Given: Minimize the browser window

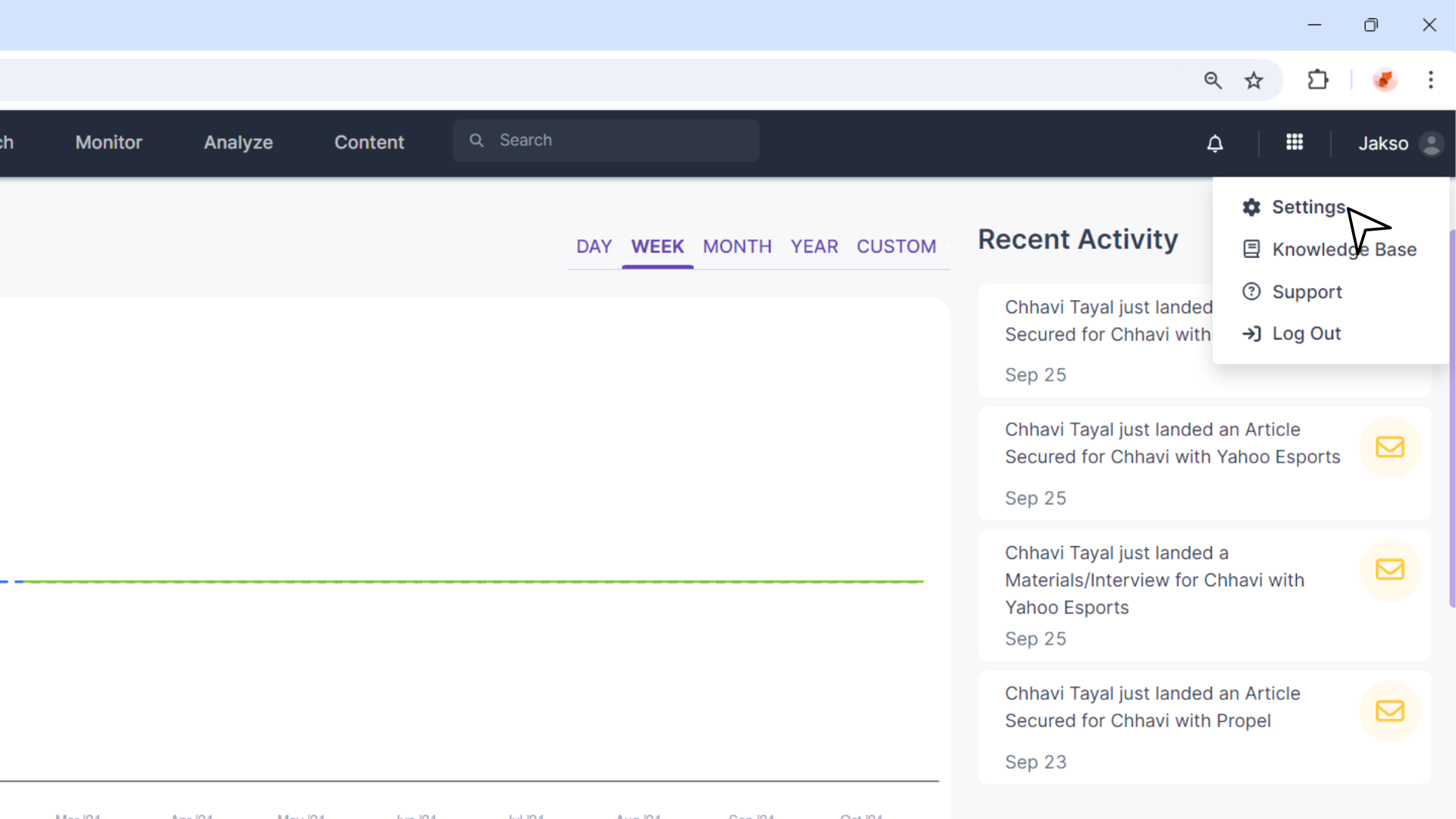Looking at the screenshot, I should pyautogui.click(x=1314, y=25).
